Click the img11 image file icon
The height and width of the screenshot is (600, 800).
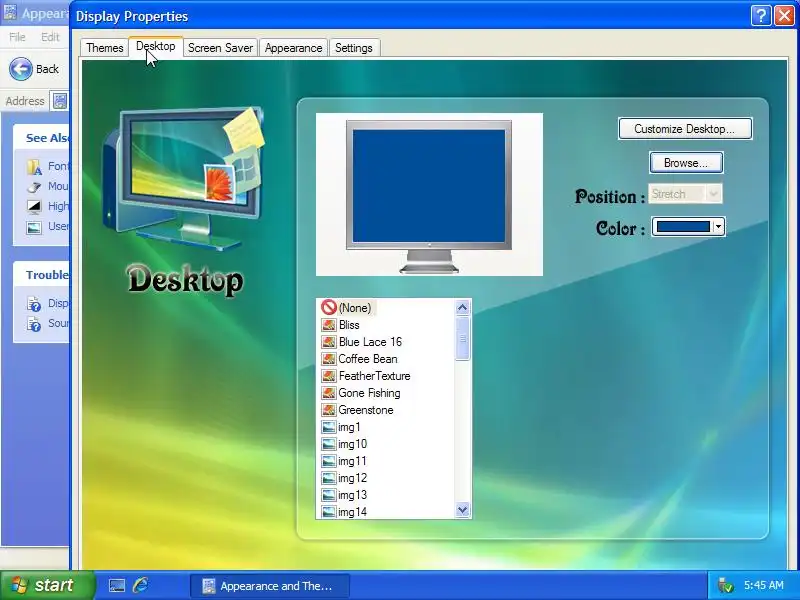click(x=329, y=461)
